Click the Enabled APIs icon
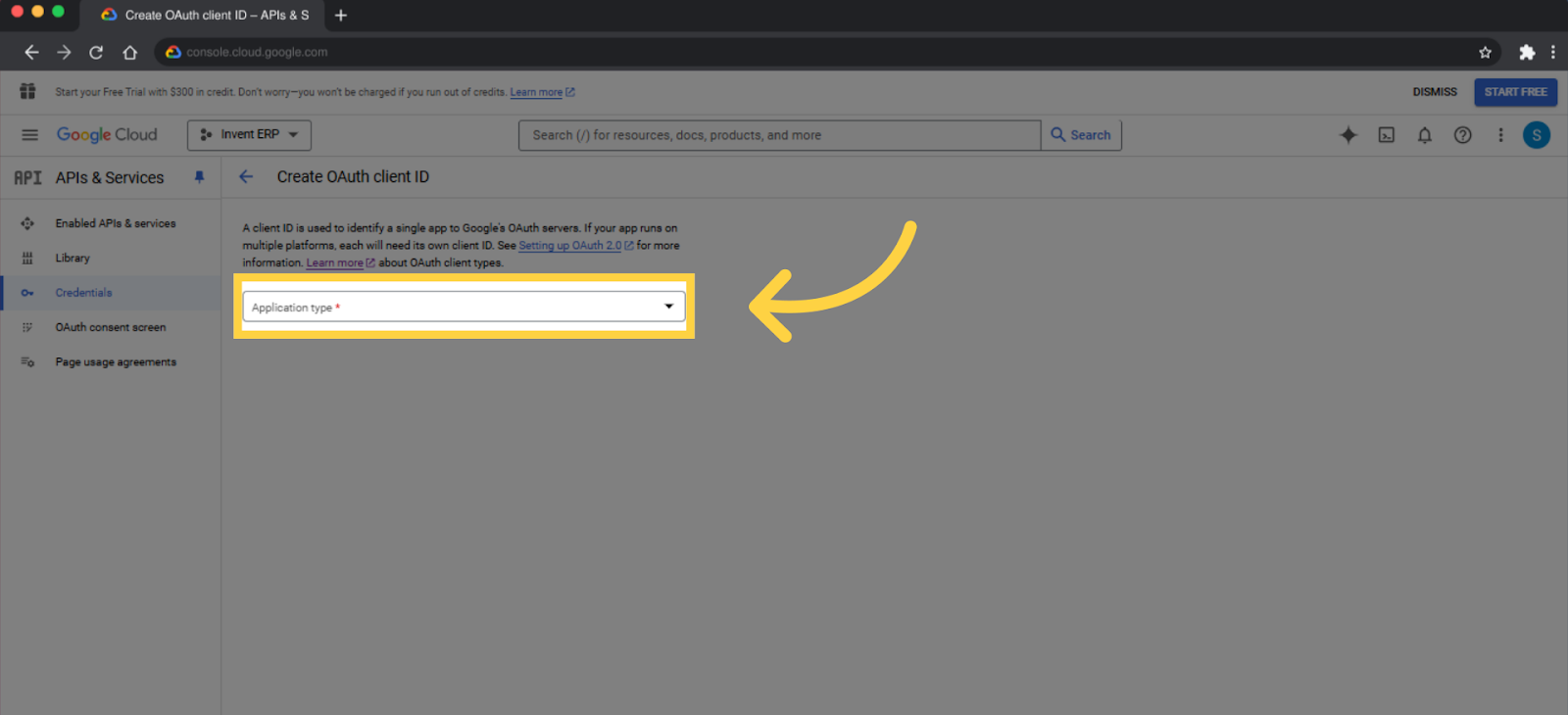 [x=27, y=223]
